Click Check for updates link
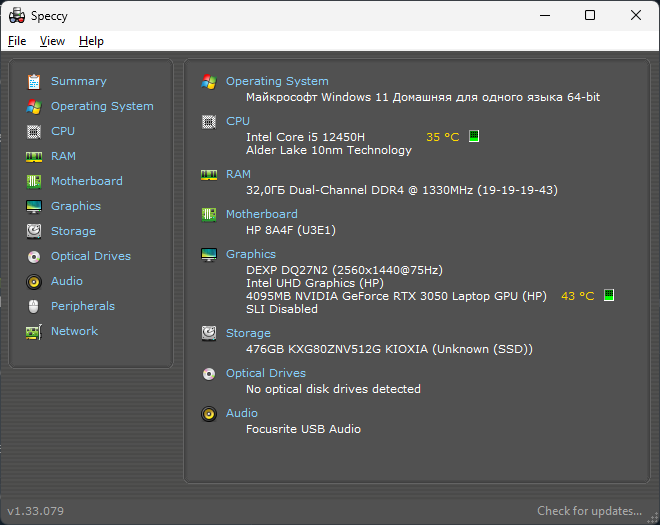 [589, 511]
